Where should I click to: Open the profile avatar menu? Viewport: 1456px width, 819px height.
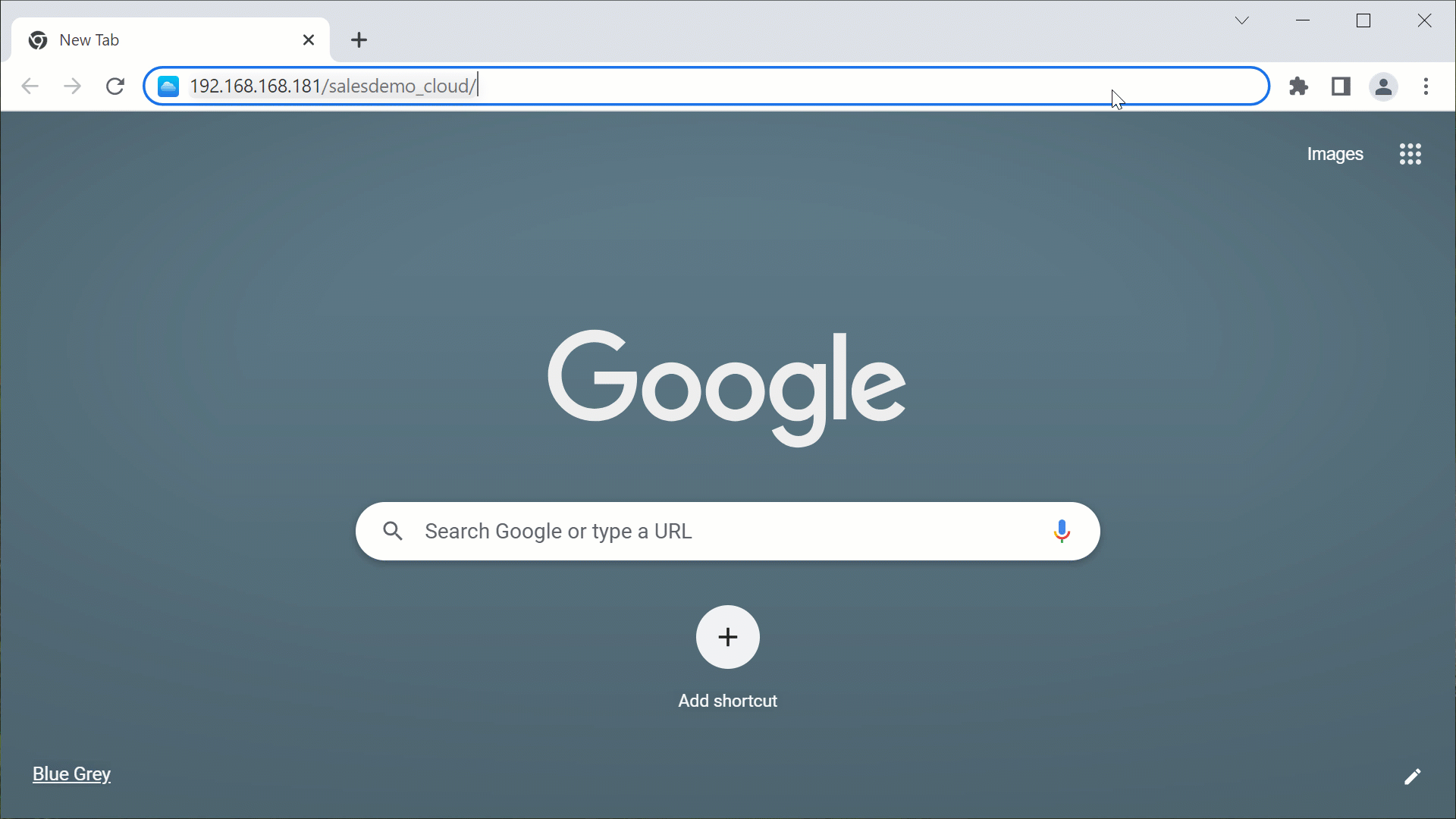[x=1383, y=86]
